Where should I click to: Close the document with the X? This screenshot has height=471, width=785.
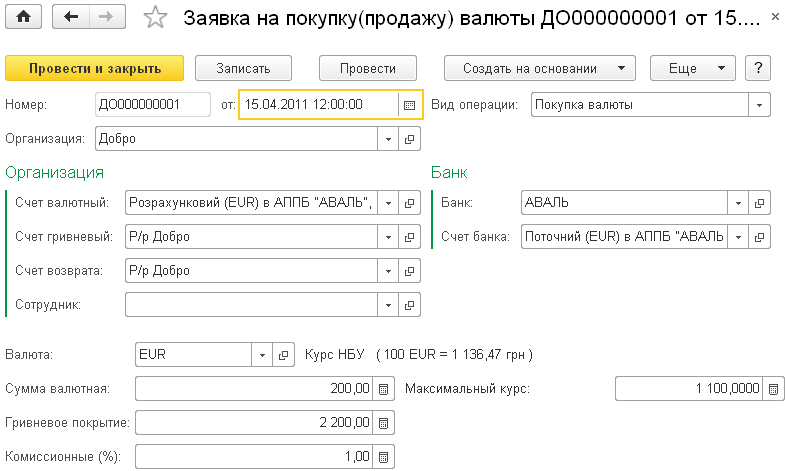(775, 17)
